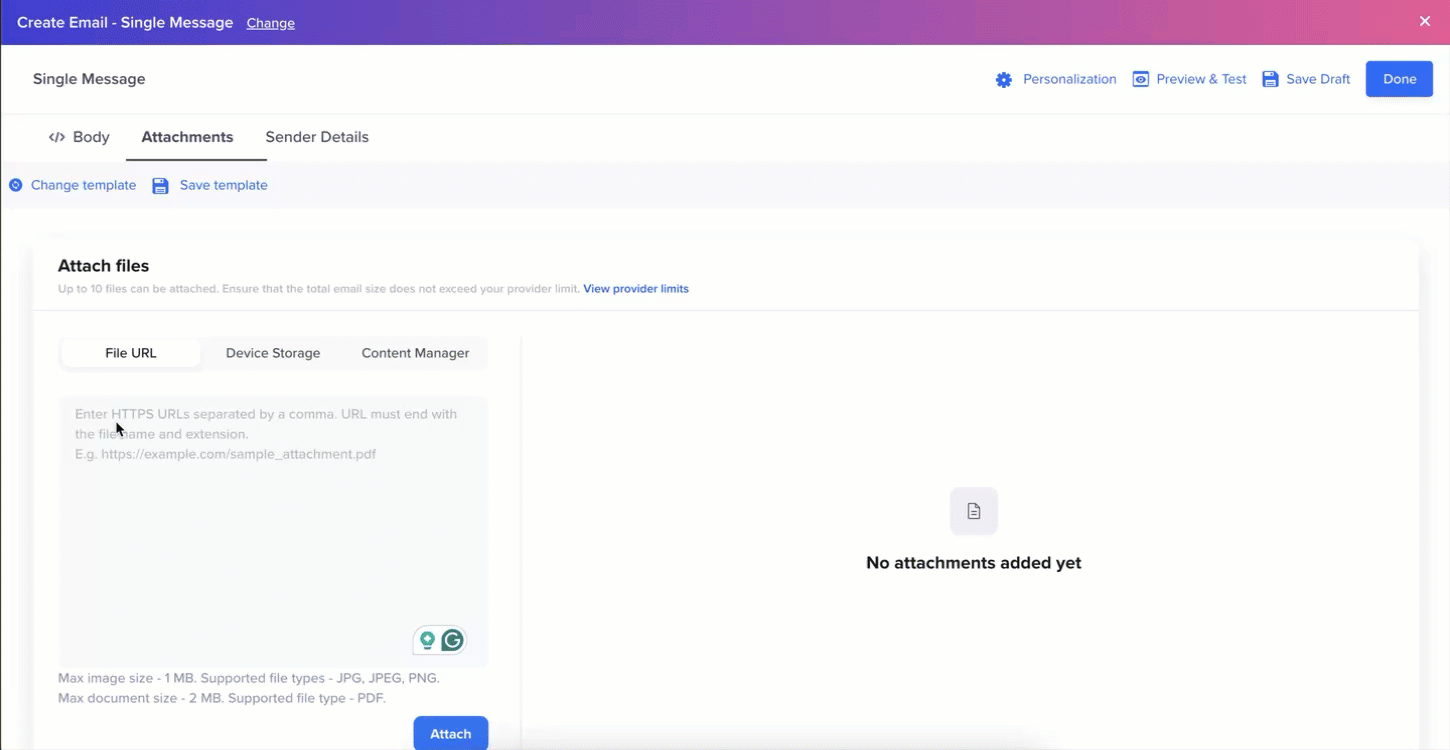The image size is (1450, 750).
Task: Close the Create Email dialog
Action: pos(1425,21)
